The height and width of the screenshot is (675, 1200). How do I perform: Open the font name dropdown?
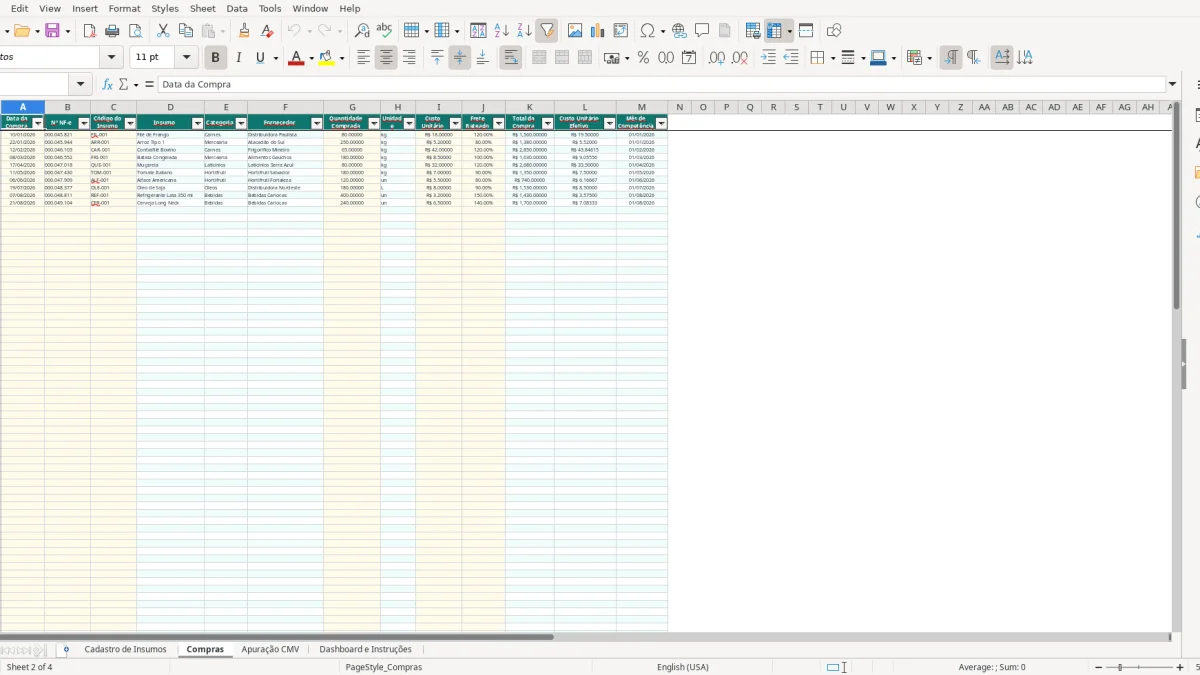112,58
